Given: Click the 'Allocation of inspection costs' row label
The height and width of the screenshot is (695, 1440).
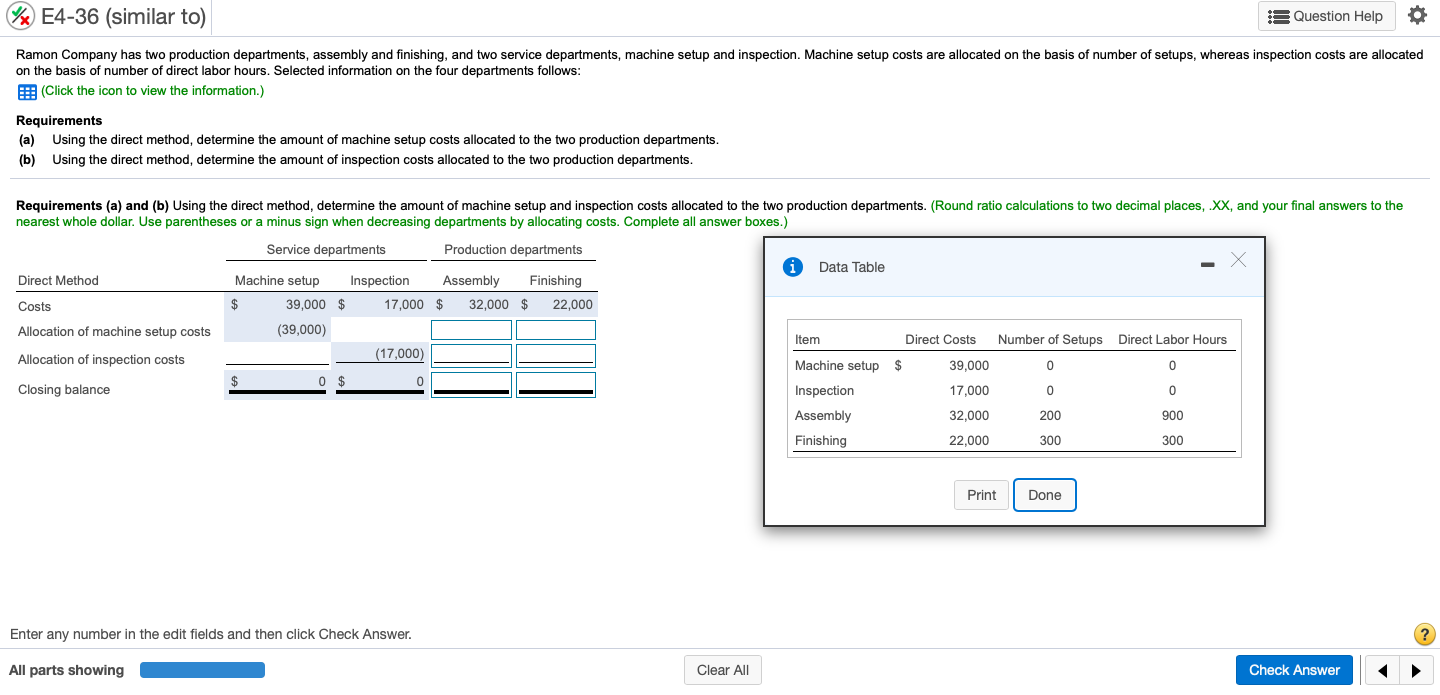Looking at the screenshot, I should point(101,359).
